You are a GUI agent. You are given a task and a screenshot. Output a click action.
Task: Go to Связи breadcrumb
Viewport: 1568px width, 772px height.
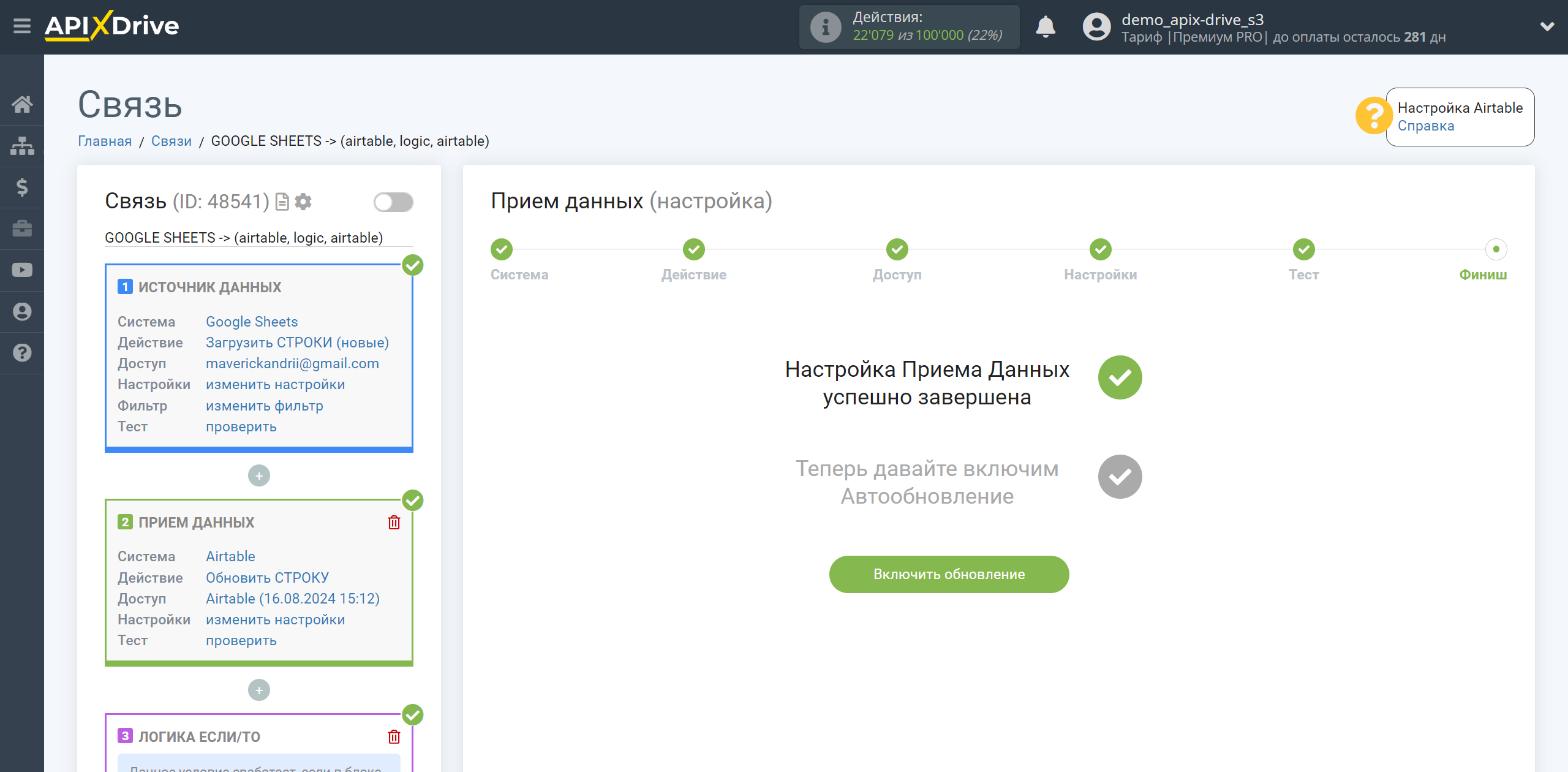(171, 141)
